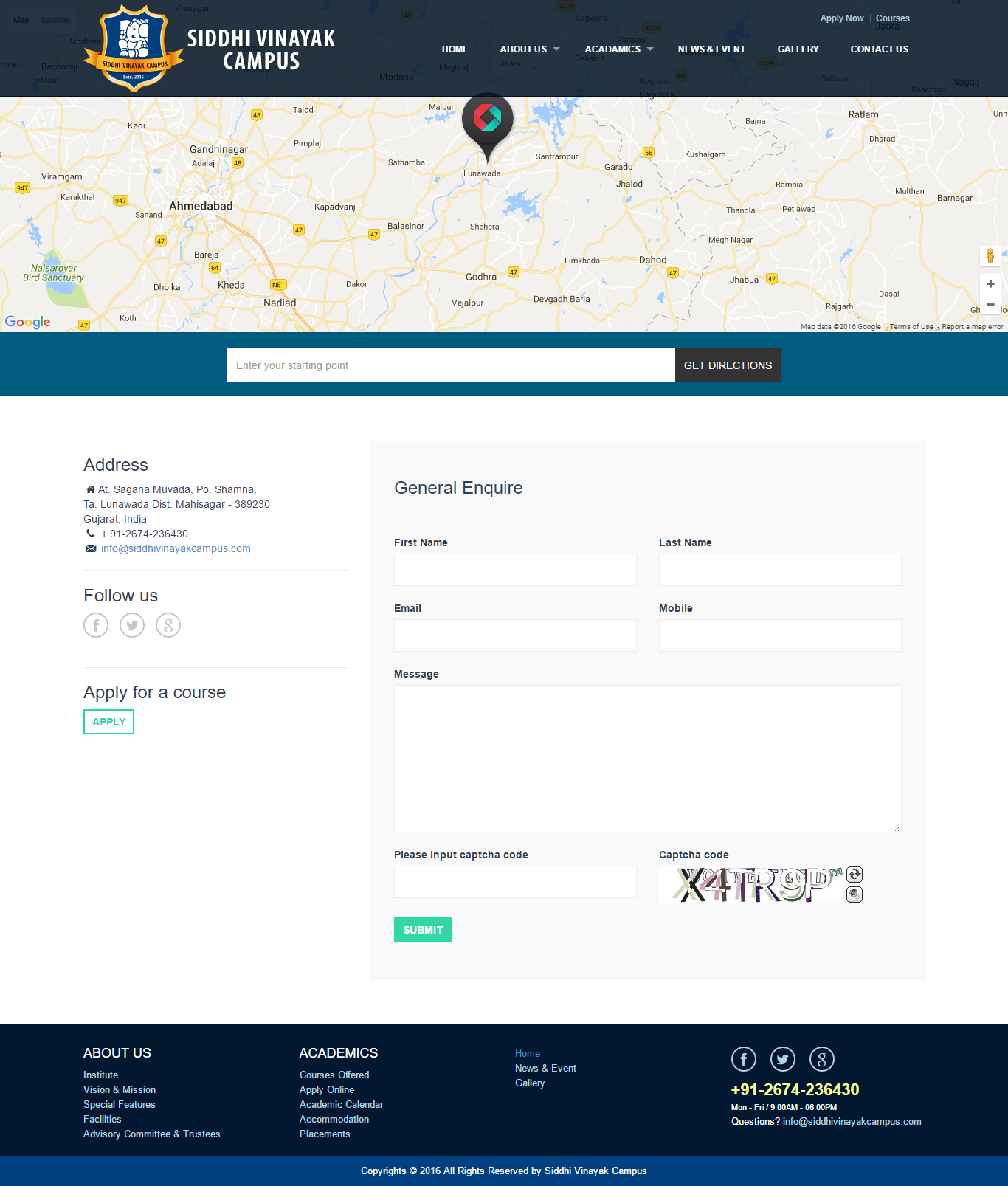Open the footer Apply Online link
Screen dimensions: 1008x1186
(327, 1089)
